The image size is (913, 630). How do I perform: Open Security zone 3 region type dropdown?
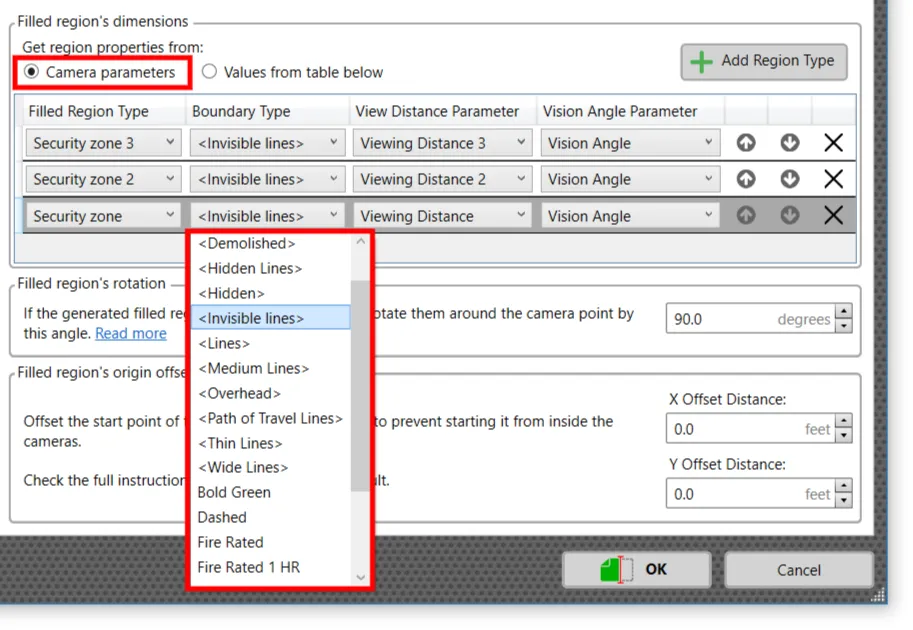click(104, 143)
